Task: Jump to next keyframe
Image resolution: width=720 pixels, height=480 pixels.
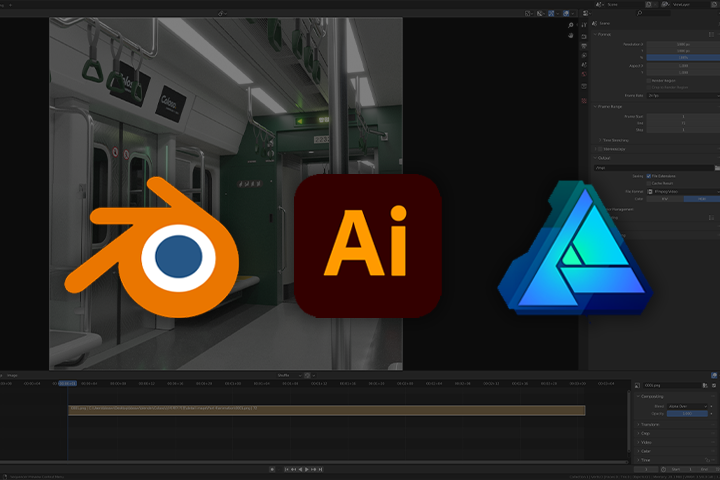Action: click(314, 469)
